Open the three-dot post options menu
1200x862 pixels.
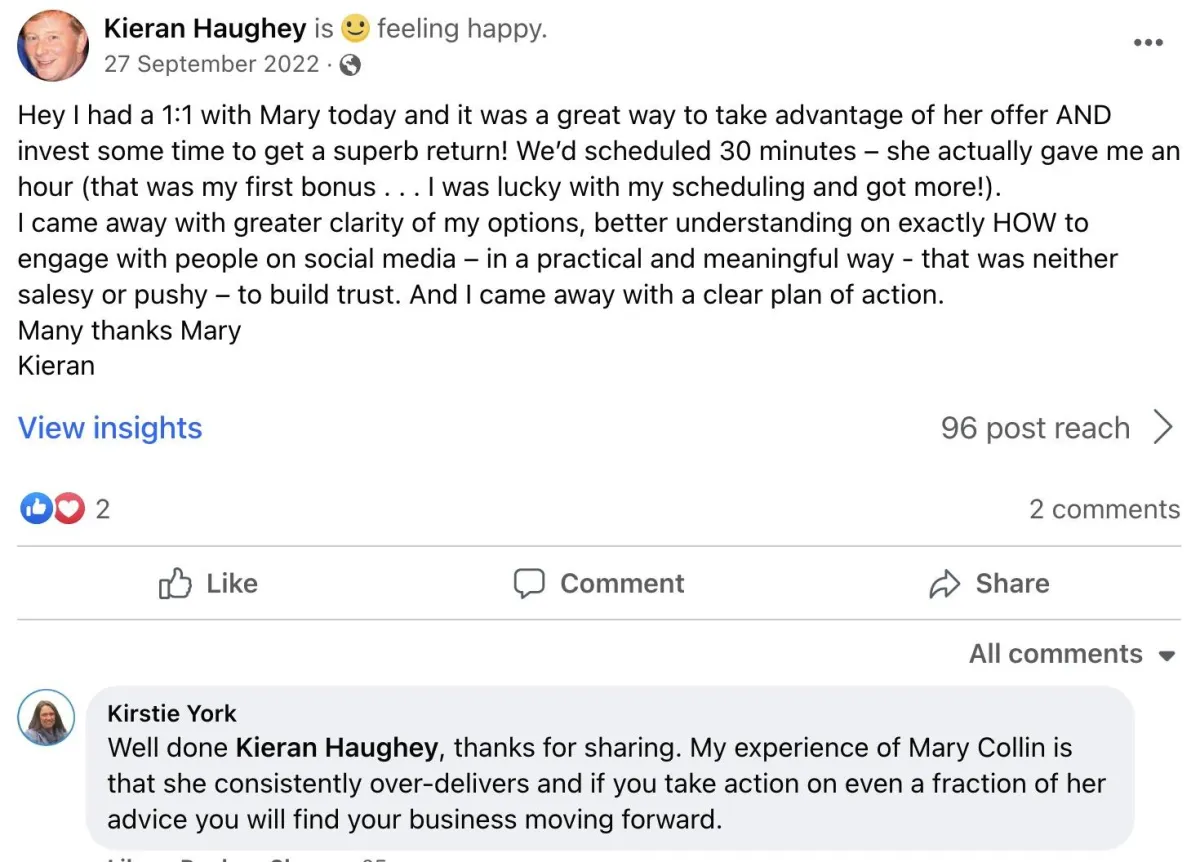point(1147,42)
